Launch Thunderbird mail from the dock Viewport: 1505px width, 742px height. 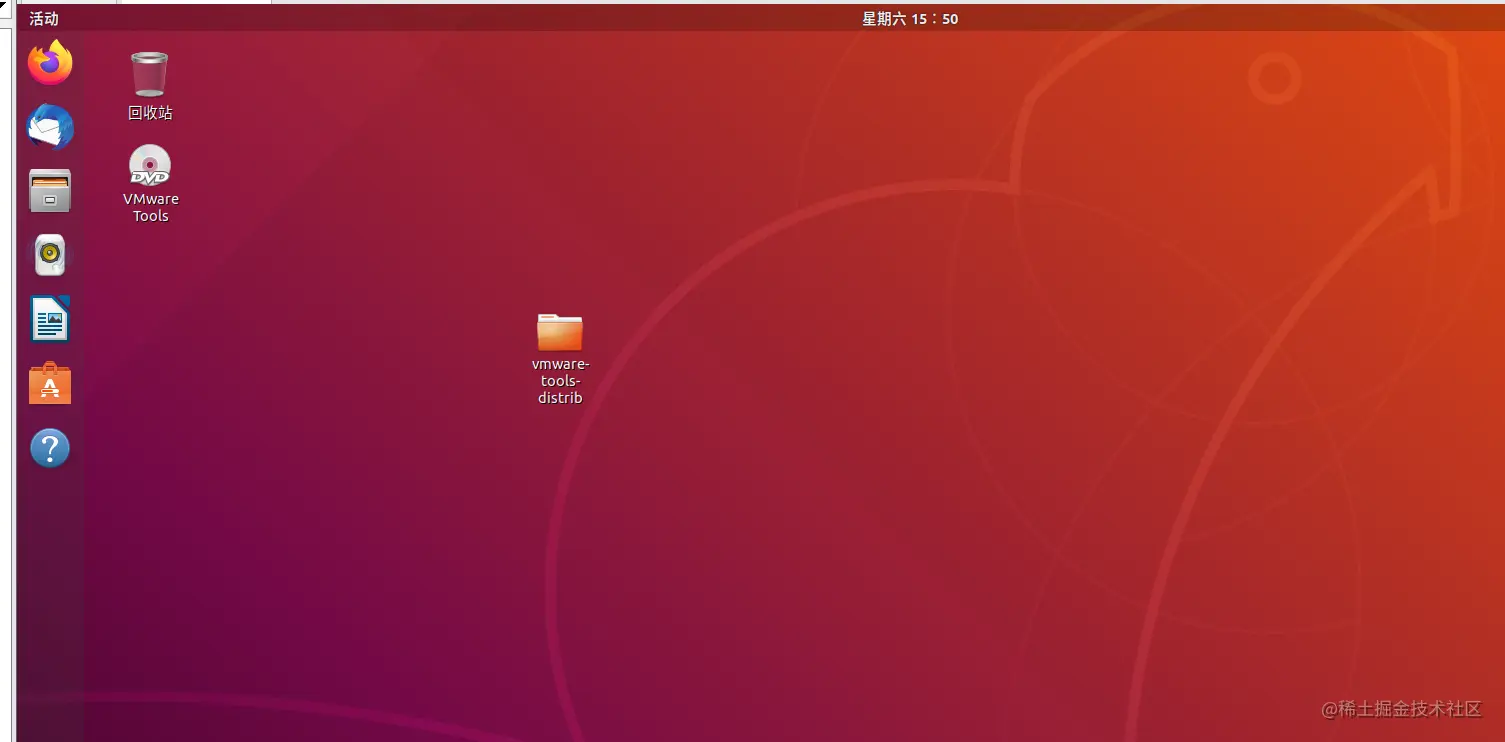(x=50, y=127)
